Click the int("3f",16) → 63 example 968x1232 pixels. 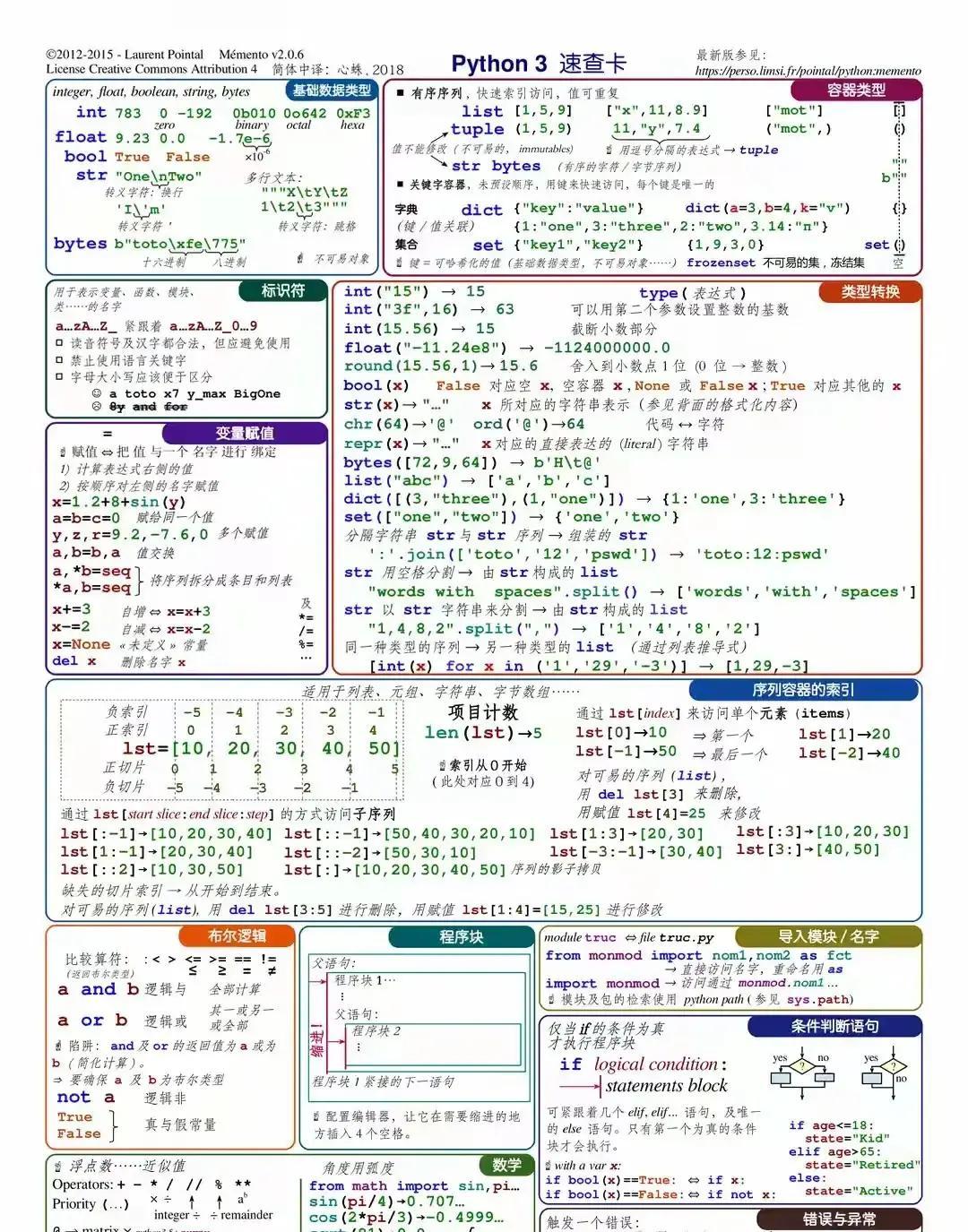[x=429, y=309]
